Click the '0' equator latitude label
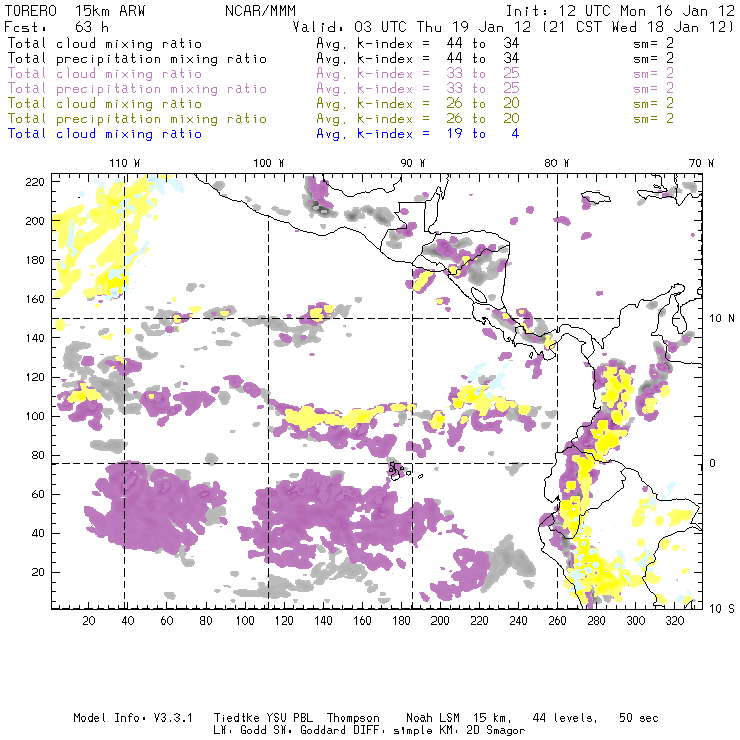The height and width of the screenshot is (740, 740). pyautogui.click(x=713, y=463)
